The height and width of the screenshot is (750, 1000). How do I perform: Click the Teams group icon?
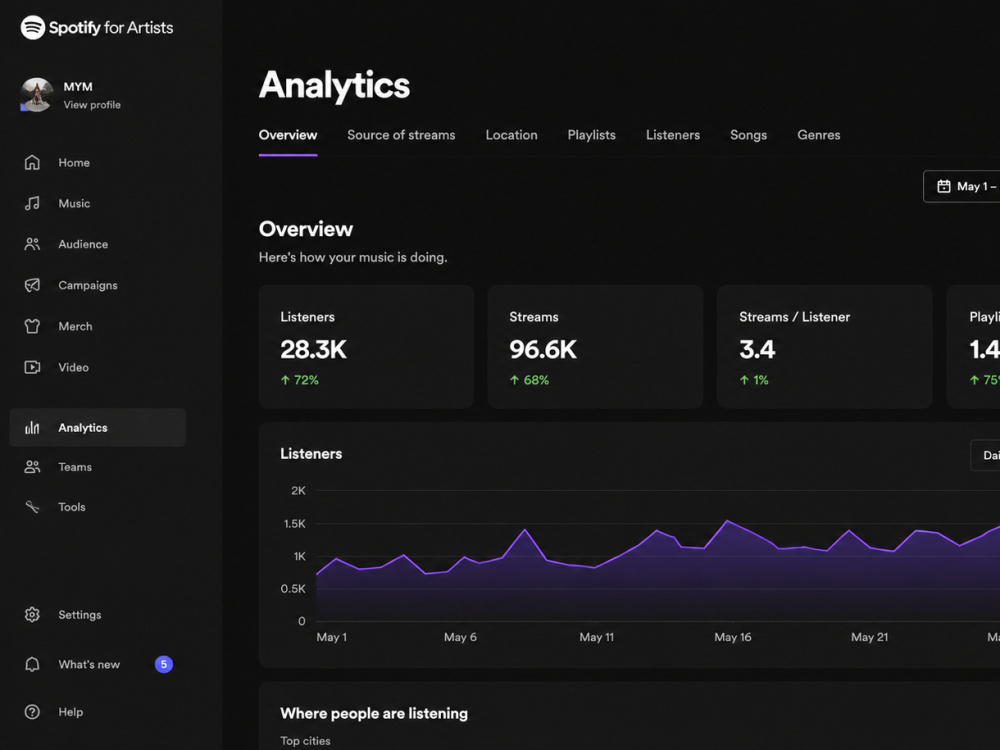point(32,467)
